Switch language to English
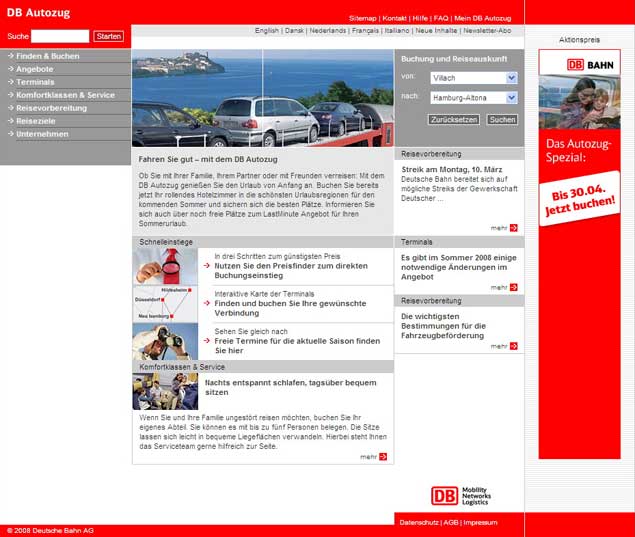 pyautogui.click(x=266, y=30)
